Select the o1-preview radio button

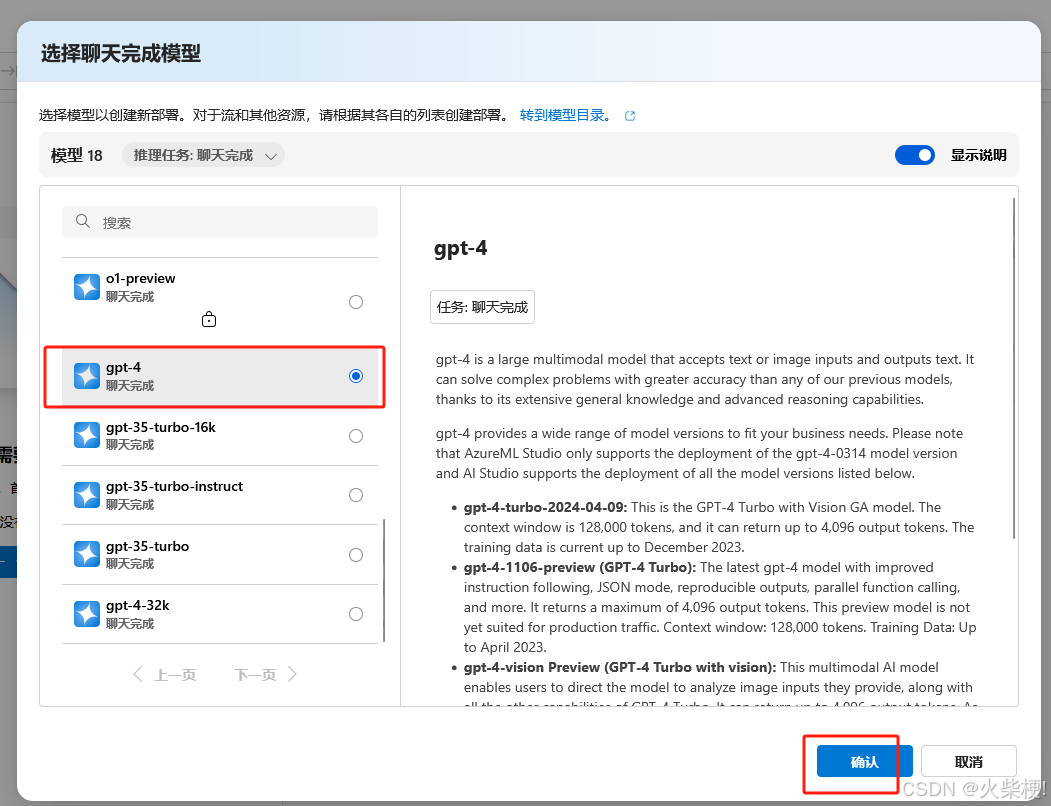click(x=356, y=302)
